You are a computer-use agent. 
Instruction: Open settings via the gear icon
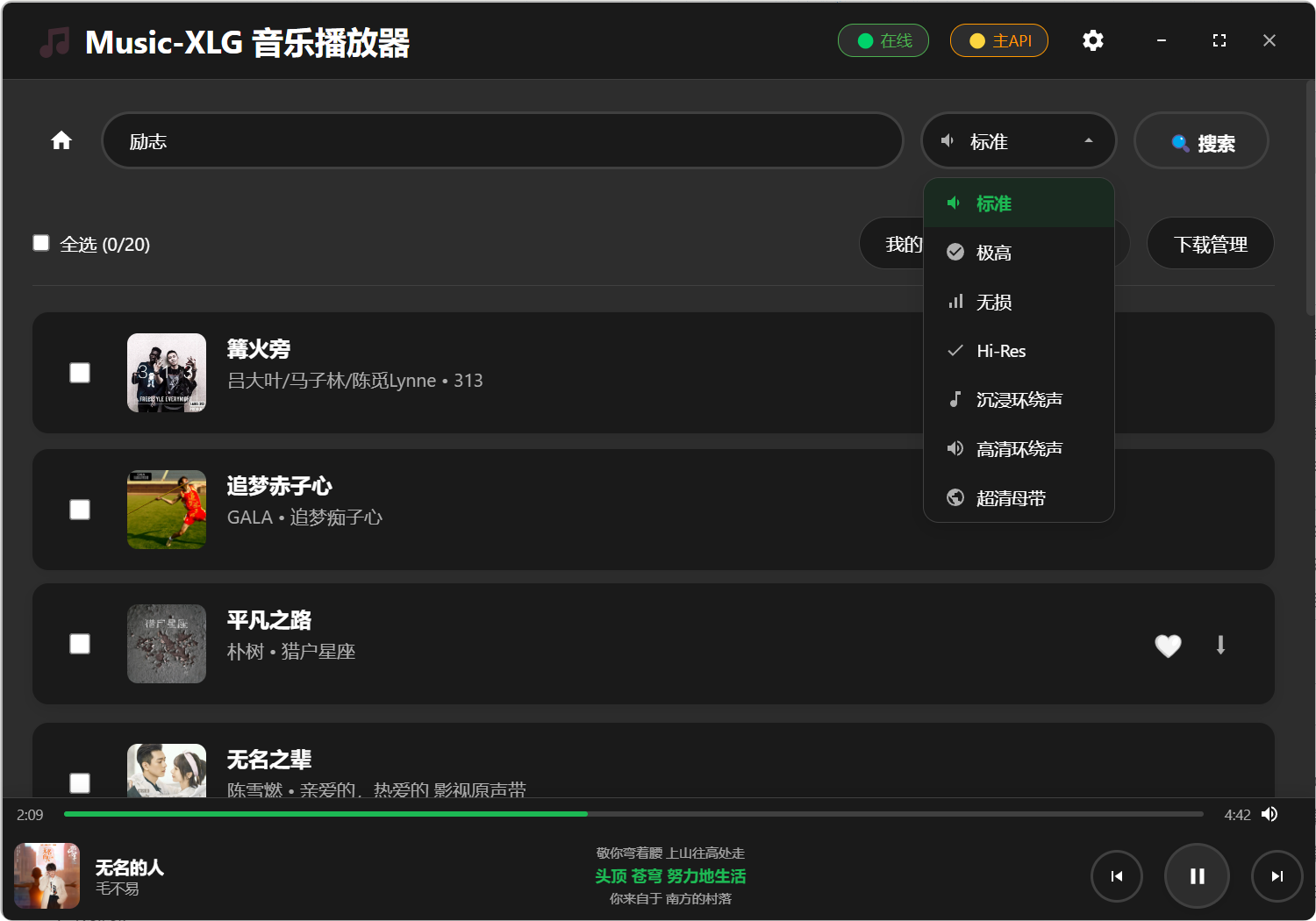point(1092,40)
